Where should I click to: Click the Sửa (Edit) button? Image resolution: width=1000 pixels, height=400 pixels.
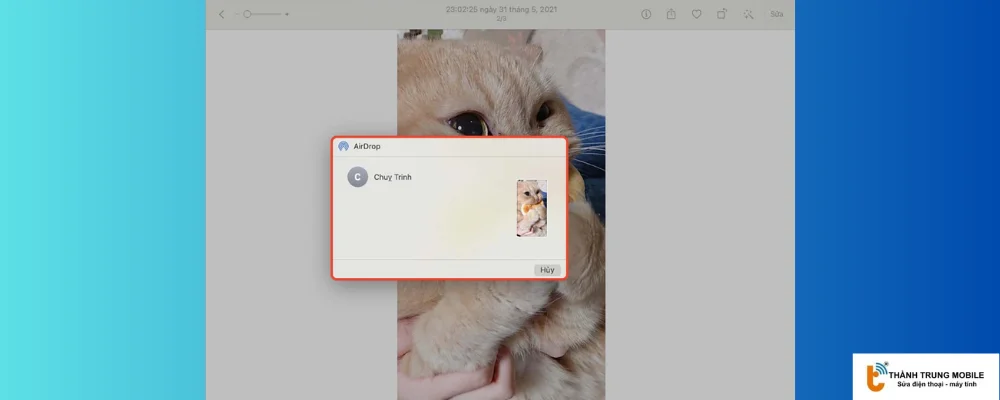[x=777, y=14]
